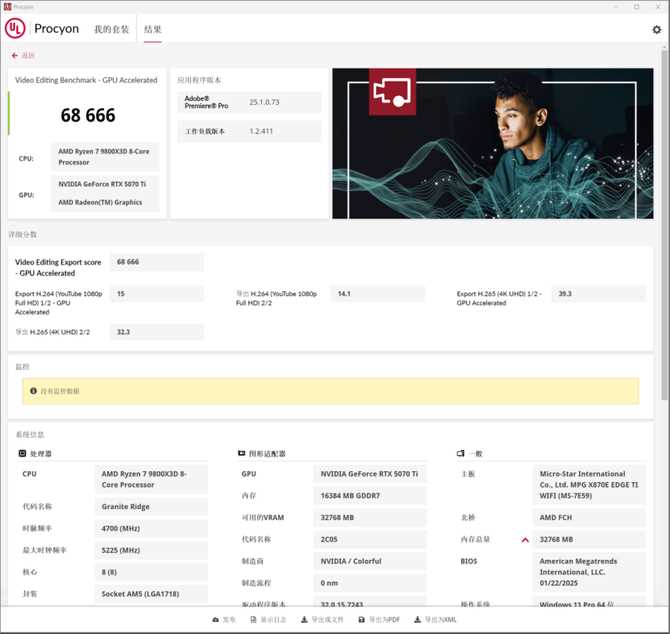Go back using the 返回 link

27,56
